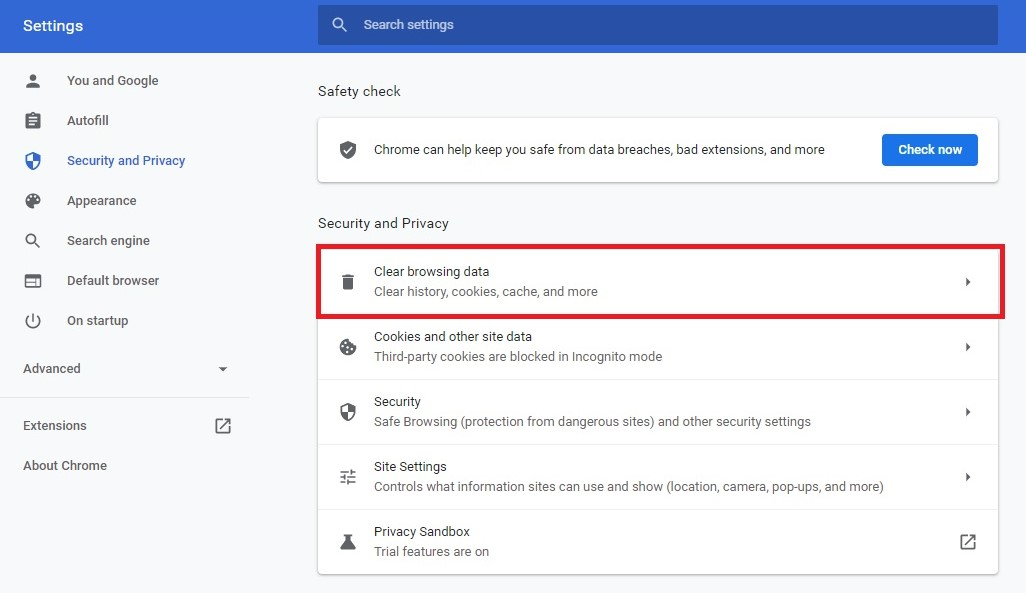This screenshot has height=597, width=1026.
Task: Expand the Advanced section arrow
Action: [x=222, y=369]
